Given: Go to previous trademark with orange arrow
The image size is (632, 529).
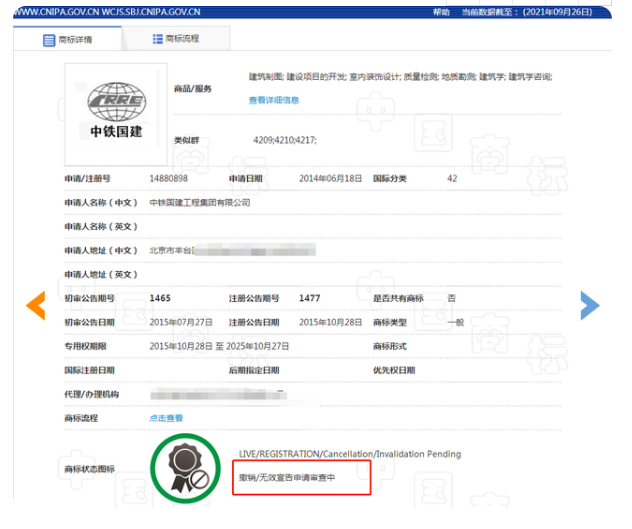Looking at the screenshot, I should [x=35, y=306].
